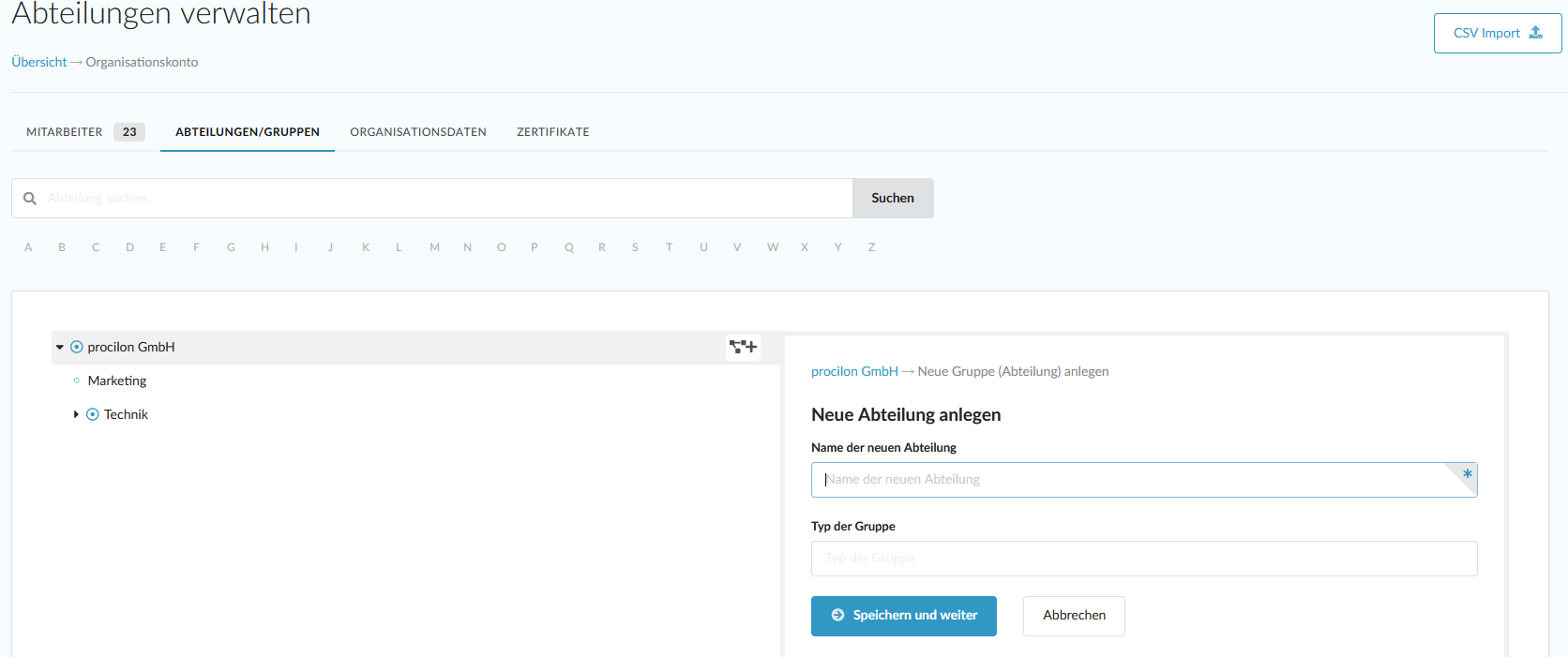Go to the Zertifikate tab
The height and width of the screenshot is (657, 1568).
pos(552,132)
